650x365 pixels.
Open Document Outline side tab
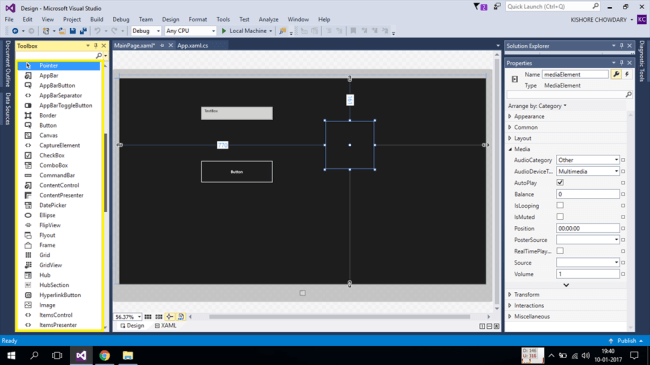(x=8, y=63)
